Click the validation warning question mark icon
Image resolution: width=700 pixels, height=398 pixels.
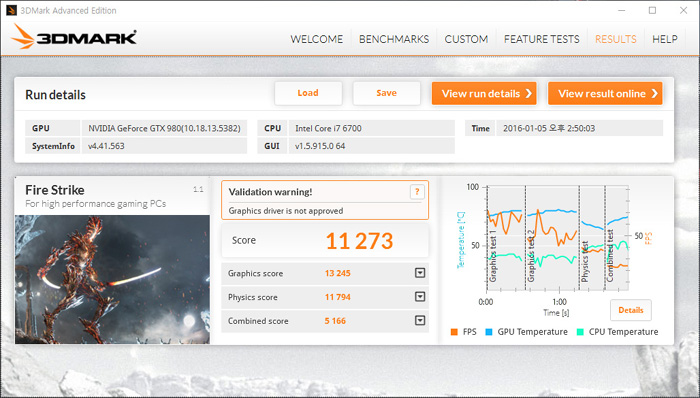pos(417,192)
